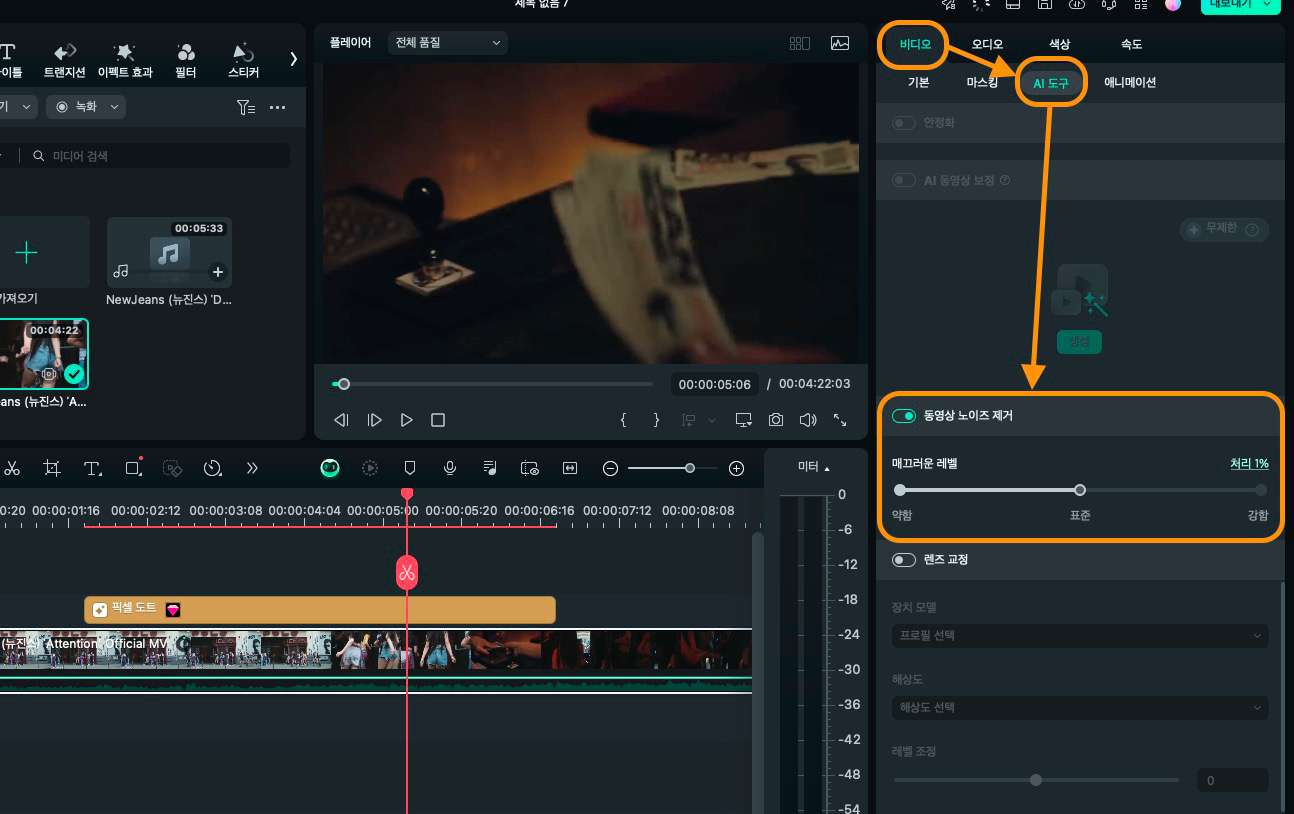Open the preview display settings monitor icon
1294x814 pixels.
click(743, 420)
